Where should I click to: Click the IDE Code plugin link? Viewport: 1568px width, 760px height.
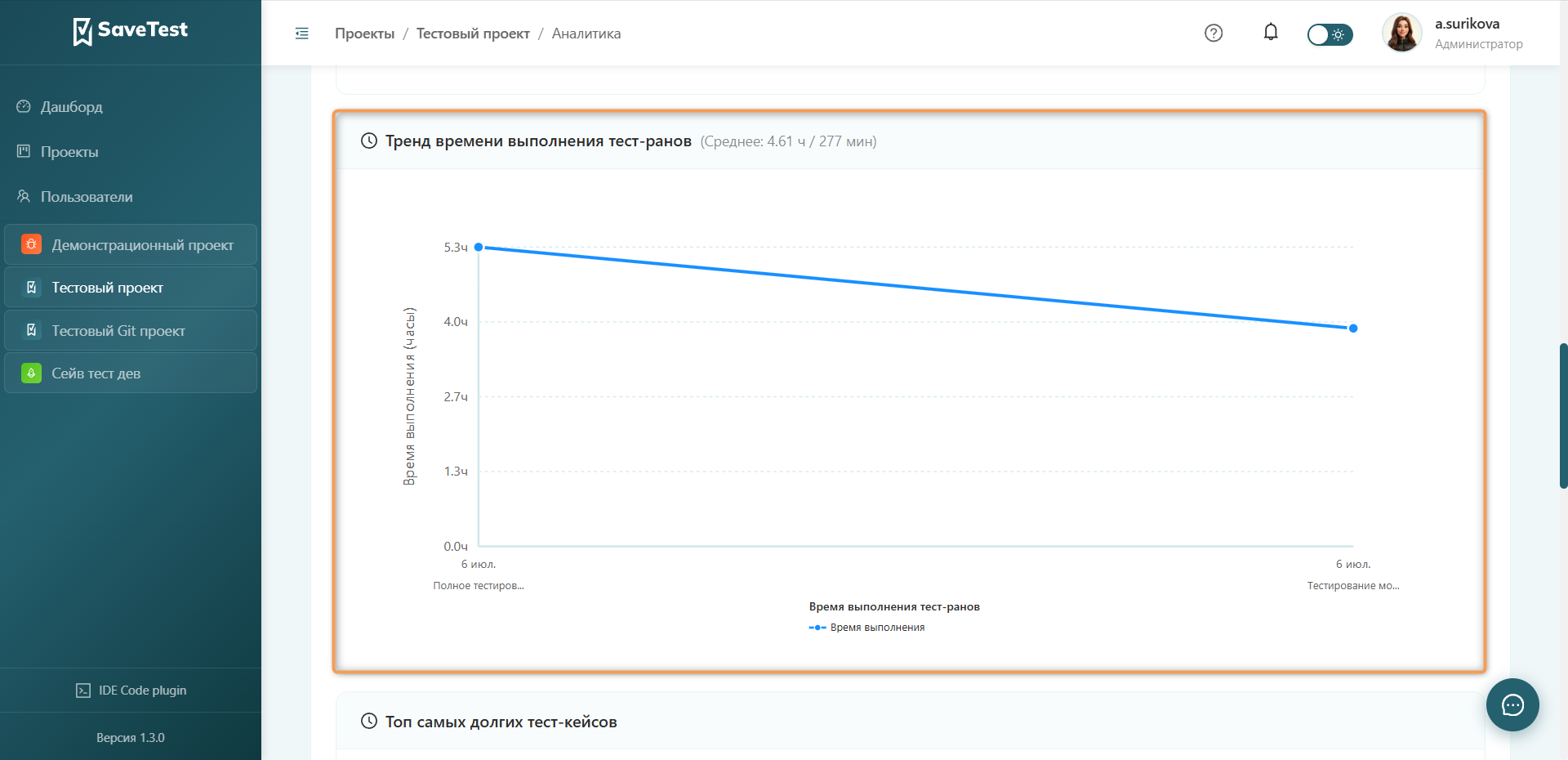(x=131, y=691)
